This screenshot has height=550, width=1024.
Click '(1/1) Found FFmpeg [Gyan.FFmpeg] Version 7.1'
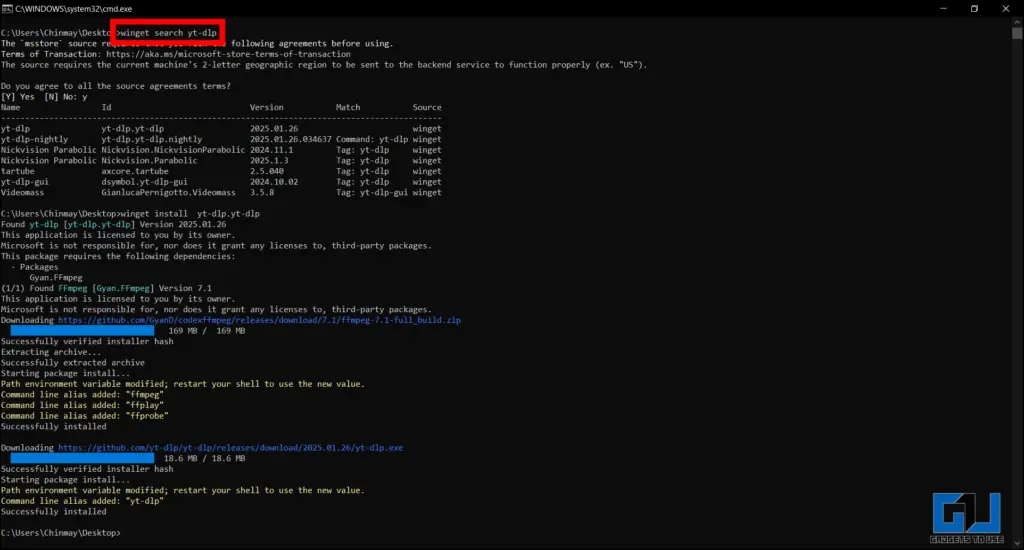(106, 288)
